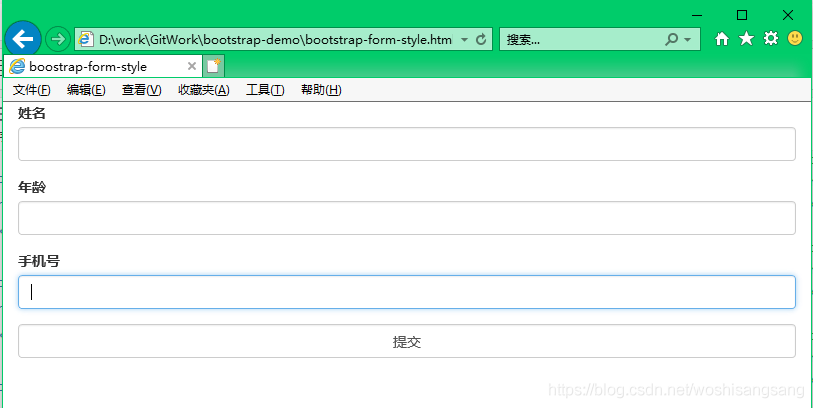Open a new tab button
The height and width of the screenshot is (408, 813).
(x=214, y=66)
